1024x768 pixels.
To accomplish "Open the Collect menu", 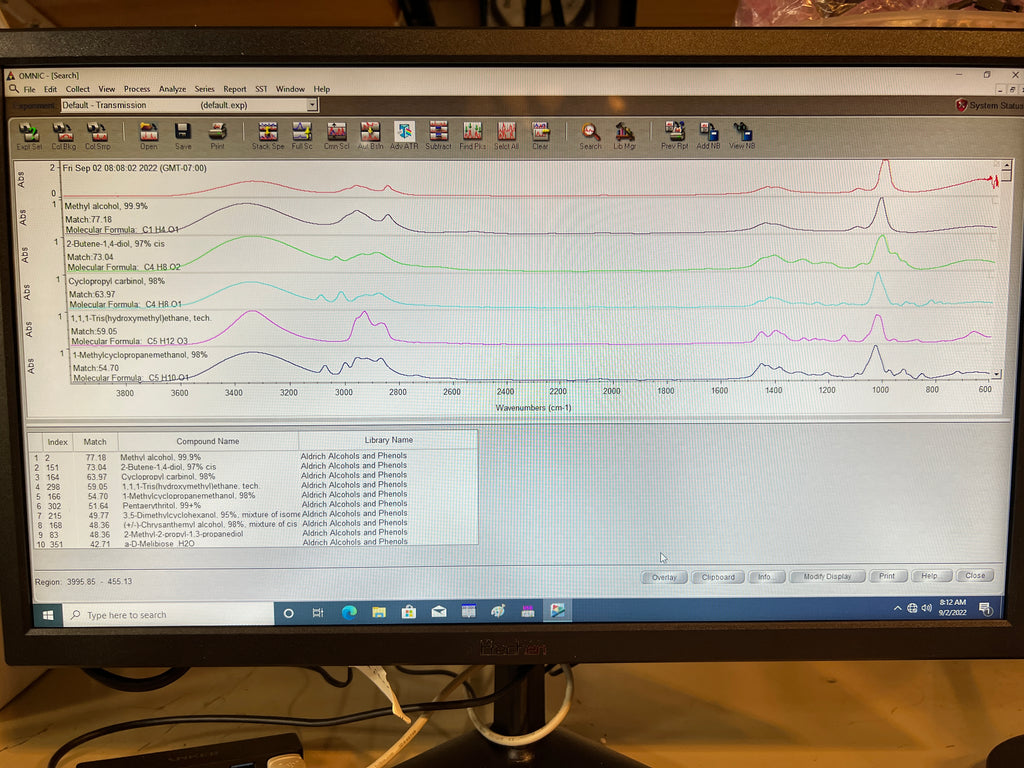I will coord(77,89).
